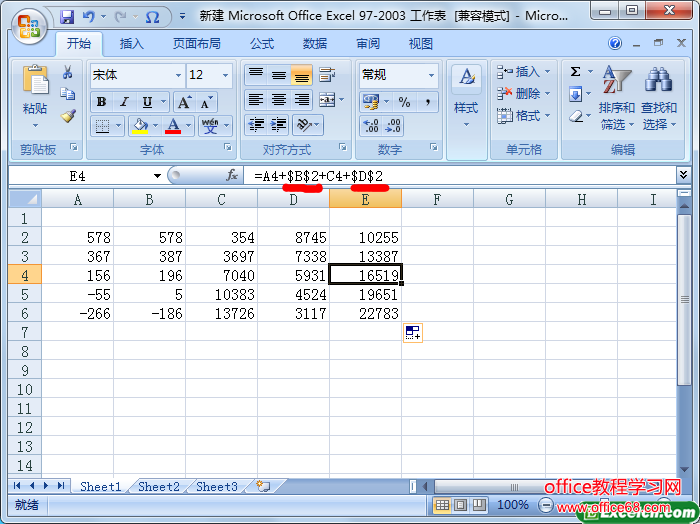Open Find and Select binoculars
This screenshot has height=524, width=700.
click(x=658, y=97)
